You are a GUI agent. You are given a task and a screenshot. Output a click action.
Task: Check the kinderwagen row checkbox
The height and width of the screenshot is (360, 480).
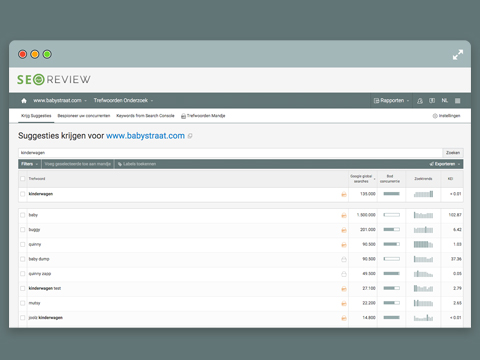point(23,194)
